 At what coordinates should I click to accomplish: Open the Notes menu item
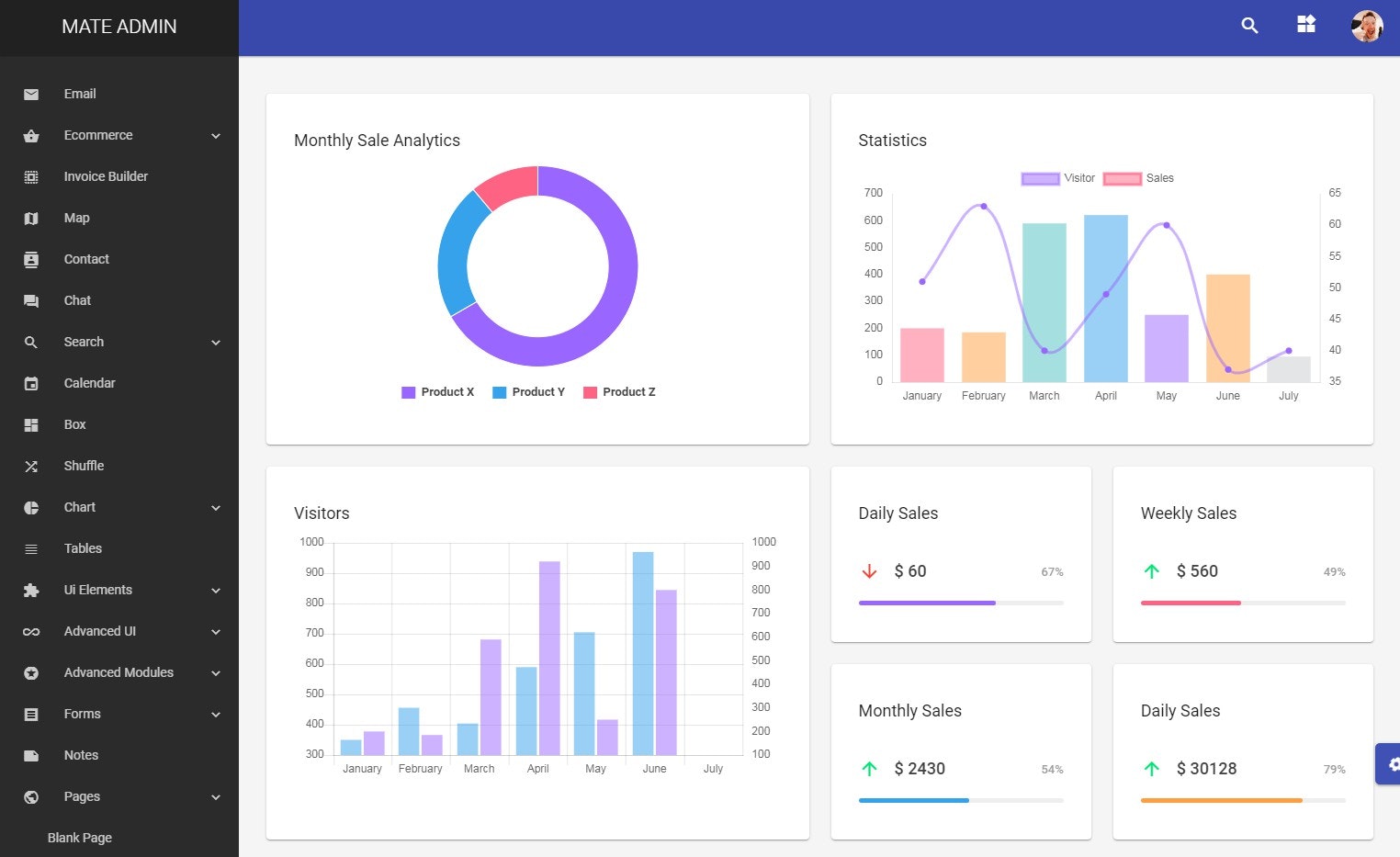119,755
